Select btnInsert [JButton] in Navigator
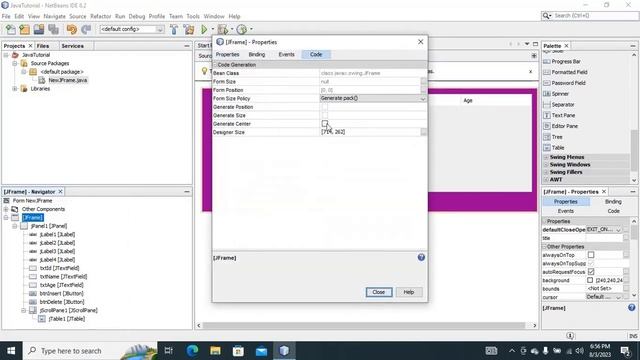The width and height of the screenshot is (640, 360). tap(62, 293)
